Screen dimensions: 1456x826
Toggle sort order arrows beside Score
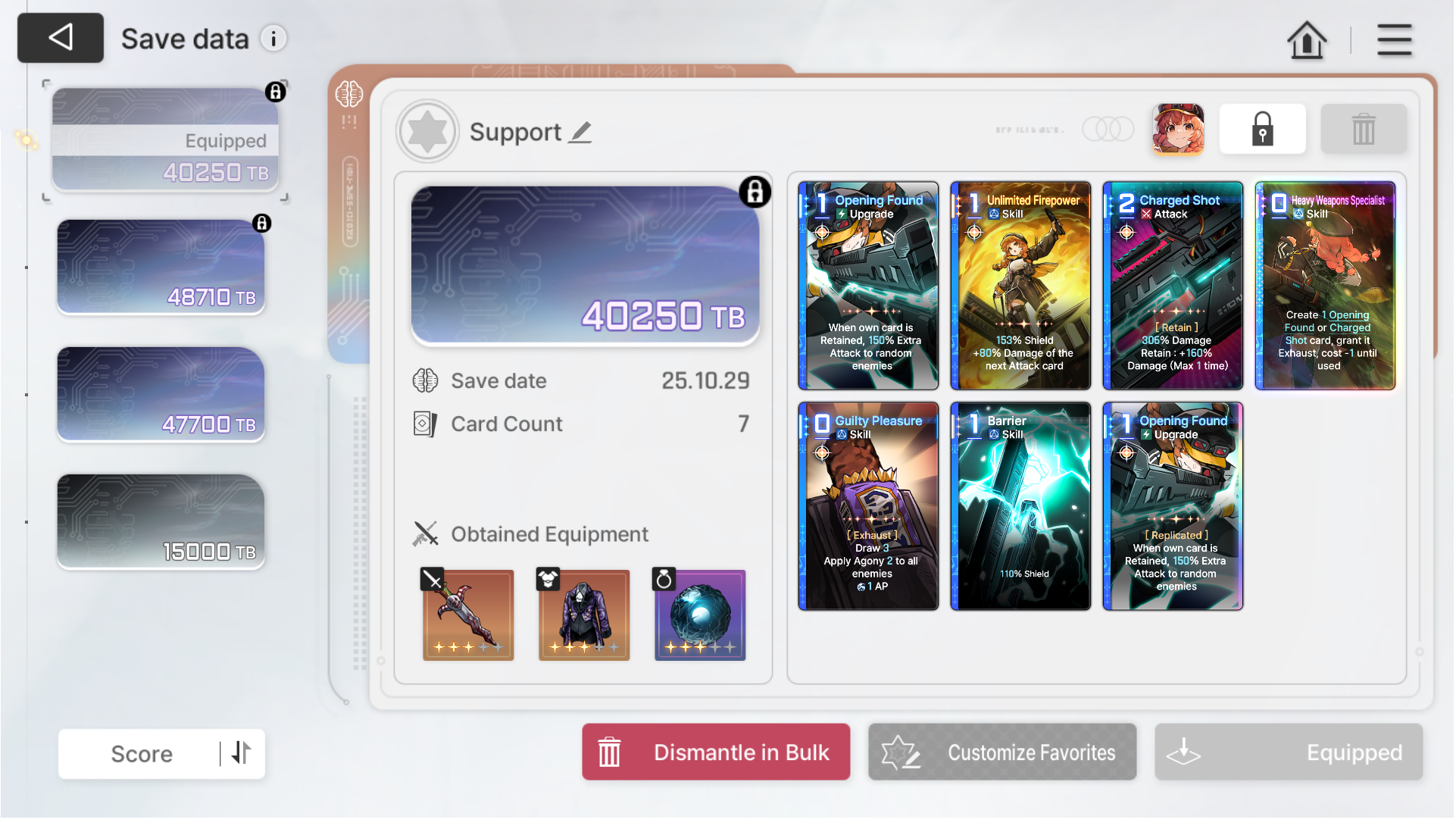[241, 754]
